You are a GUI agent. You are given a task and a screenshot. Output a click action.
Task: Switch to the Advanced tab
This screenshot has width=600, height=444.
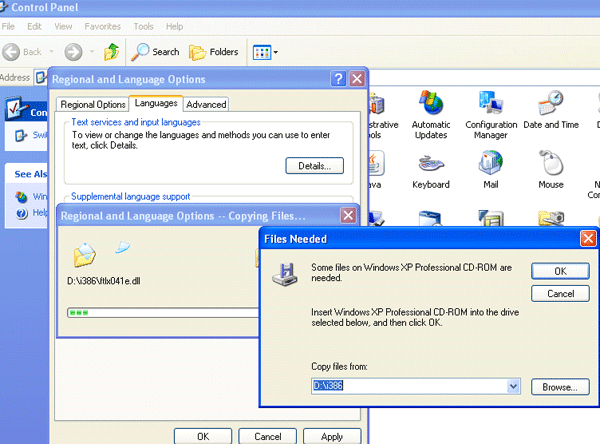206,104
